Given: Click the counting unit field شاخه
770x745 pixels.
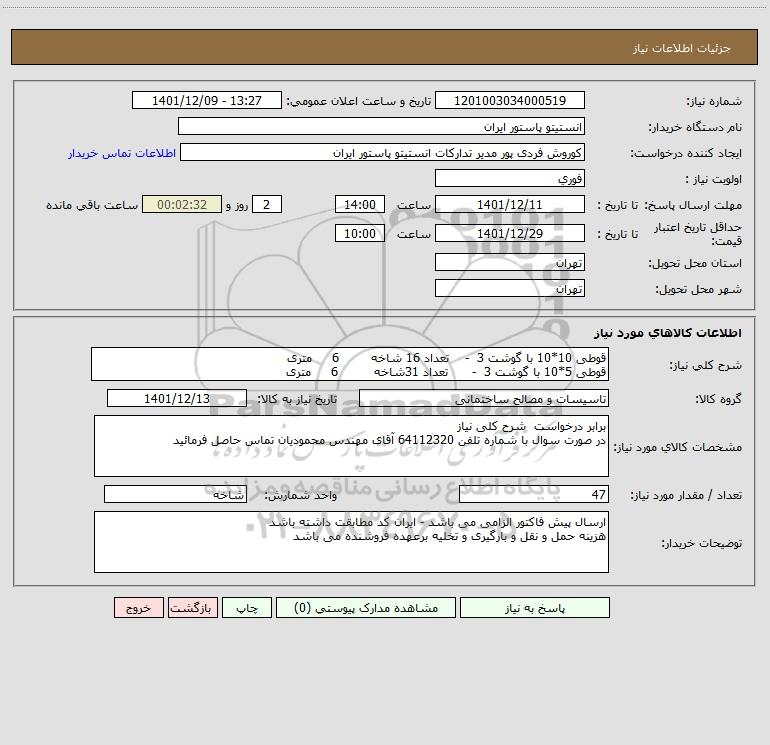Looking at the screenshot, I should click(175, 494).
